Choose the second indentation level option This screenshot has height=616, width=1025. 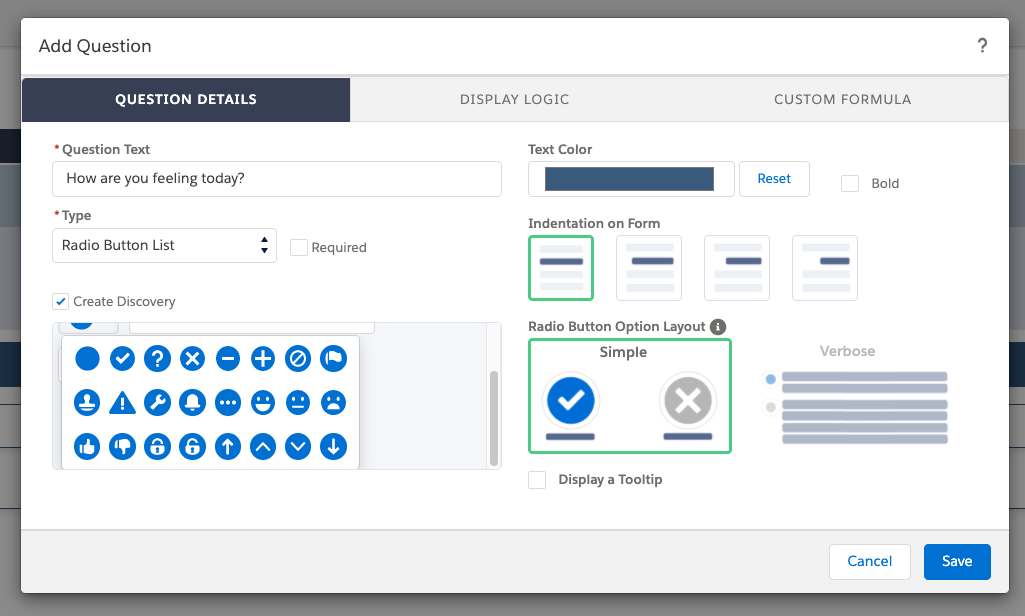(649, 268)
